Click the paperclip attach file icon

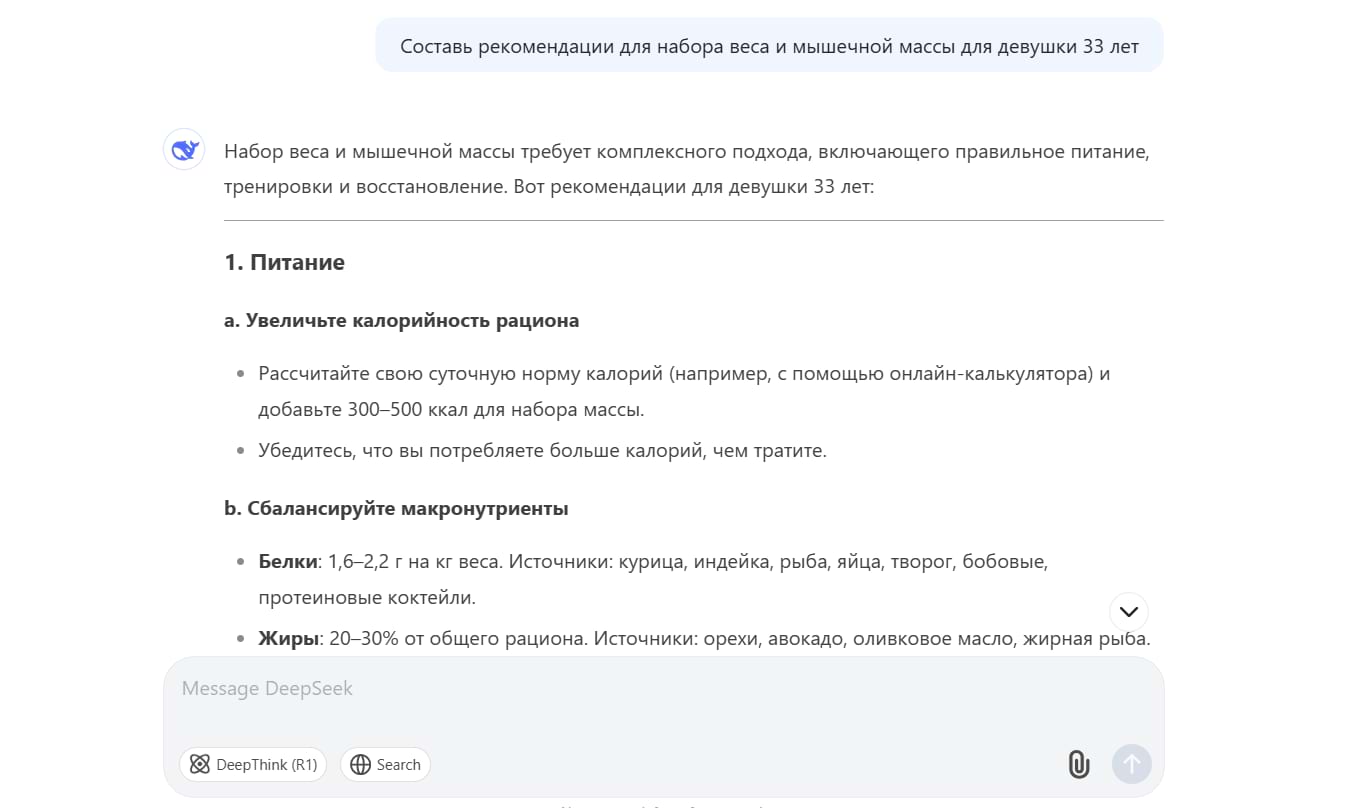[x=1078, y=765]
